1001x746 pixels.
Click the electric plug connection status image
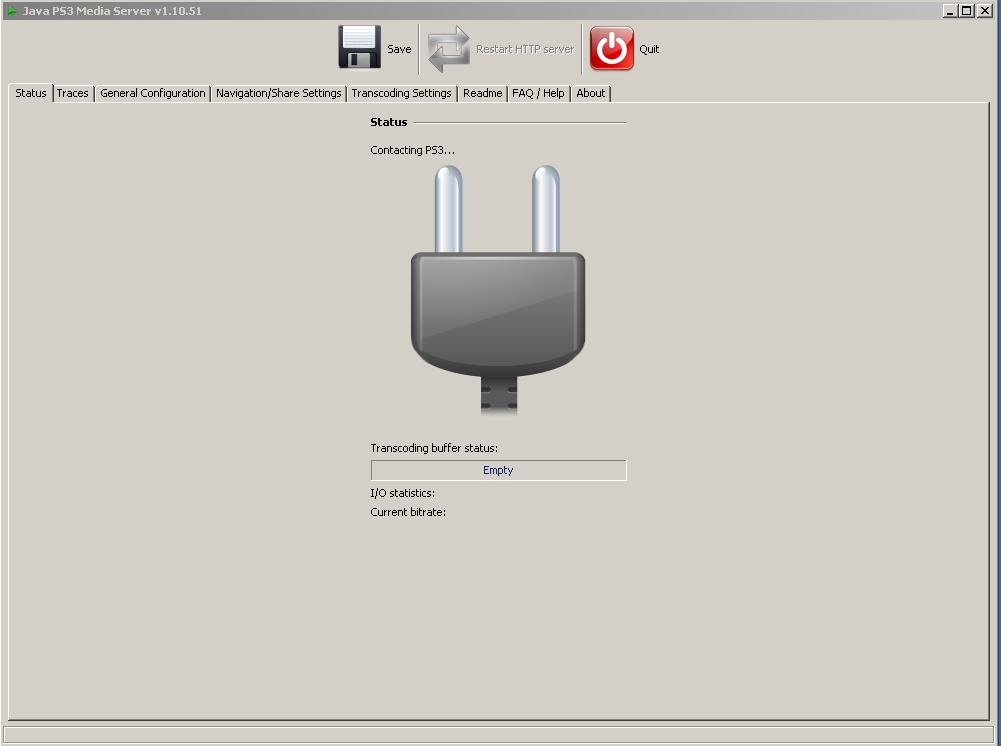coord(498,290)
